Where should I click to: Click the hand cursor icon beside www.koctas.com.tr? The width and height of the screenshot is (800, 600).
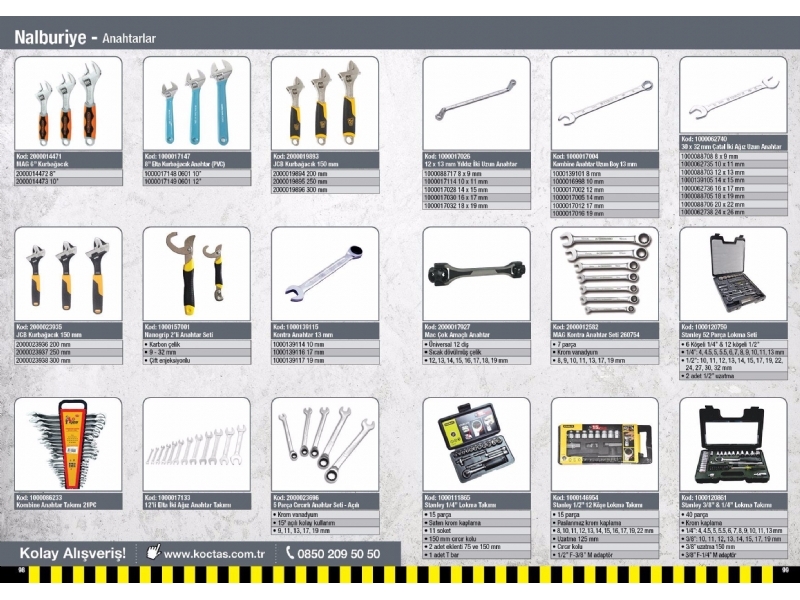click(153, 552)
